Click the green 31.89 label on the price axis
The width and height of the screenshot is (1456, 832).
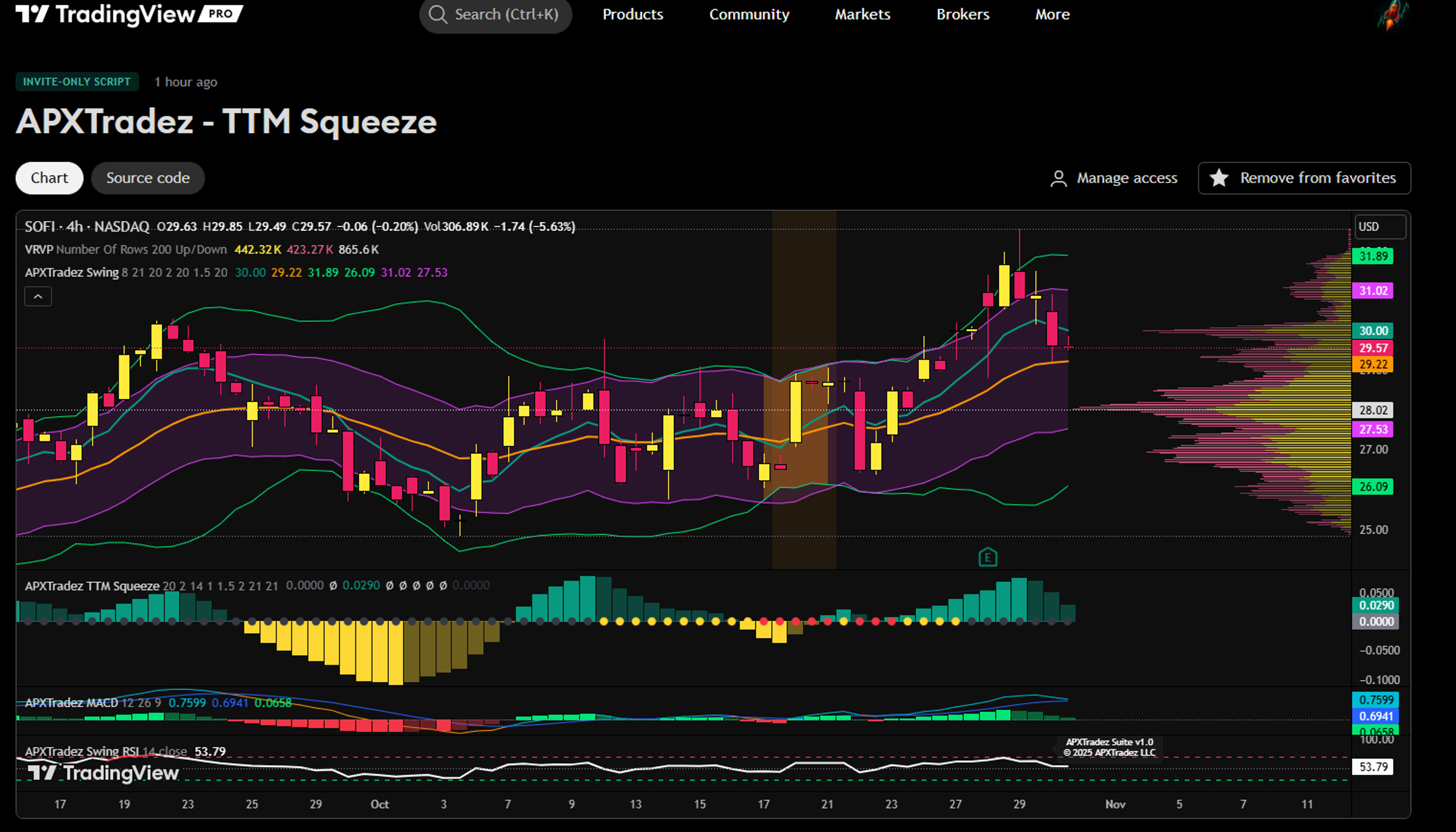(x=1373, y=256)
